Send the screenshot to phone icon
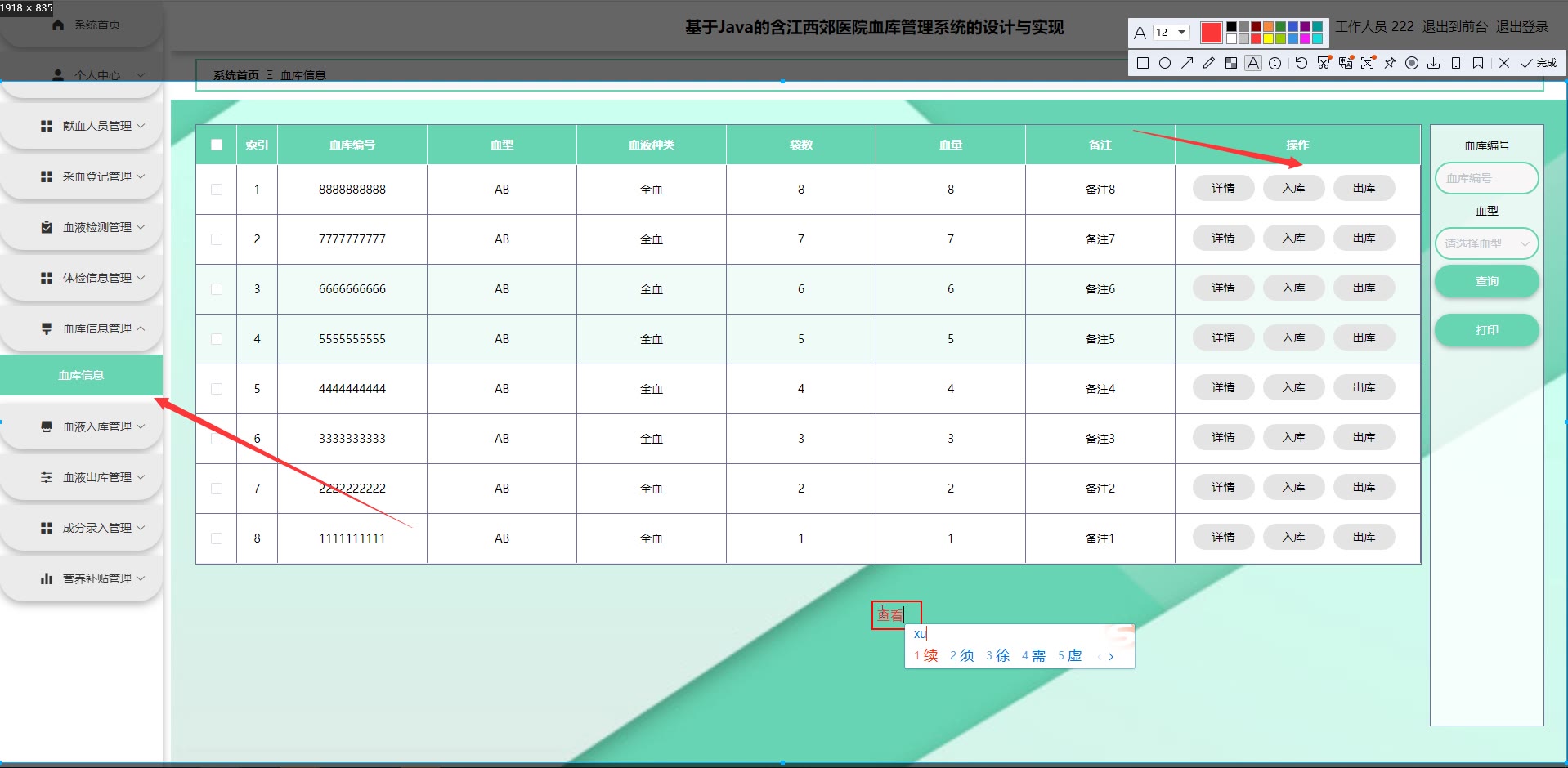This screenshot has height=768, width=1568. pos(1456,63)
